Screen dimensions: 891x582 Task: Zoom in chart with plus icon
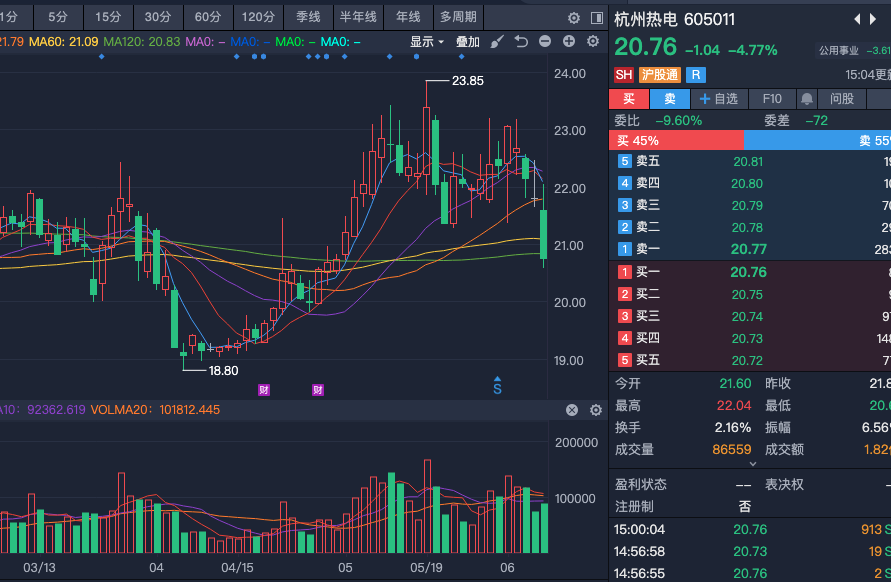click(569, 41)
